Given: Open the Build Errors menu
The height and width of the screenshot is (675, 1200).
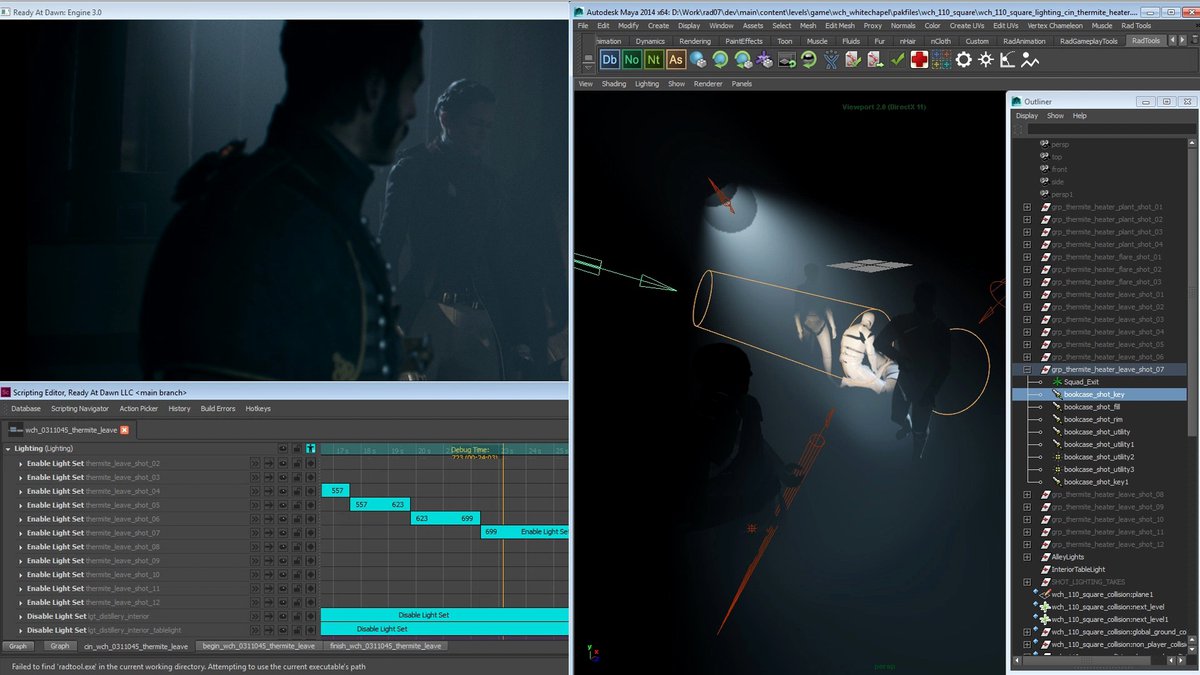Looking at the screenshot, I should pos(217,408).
